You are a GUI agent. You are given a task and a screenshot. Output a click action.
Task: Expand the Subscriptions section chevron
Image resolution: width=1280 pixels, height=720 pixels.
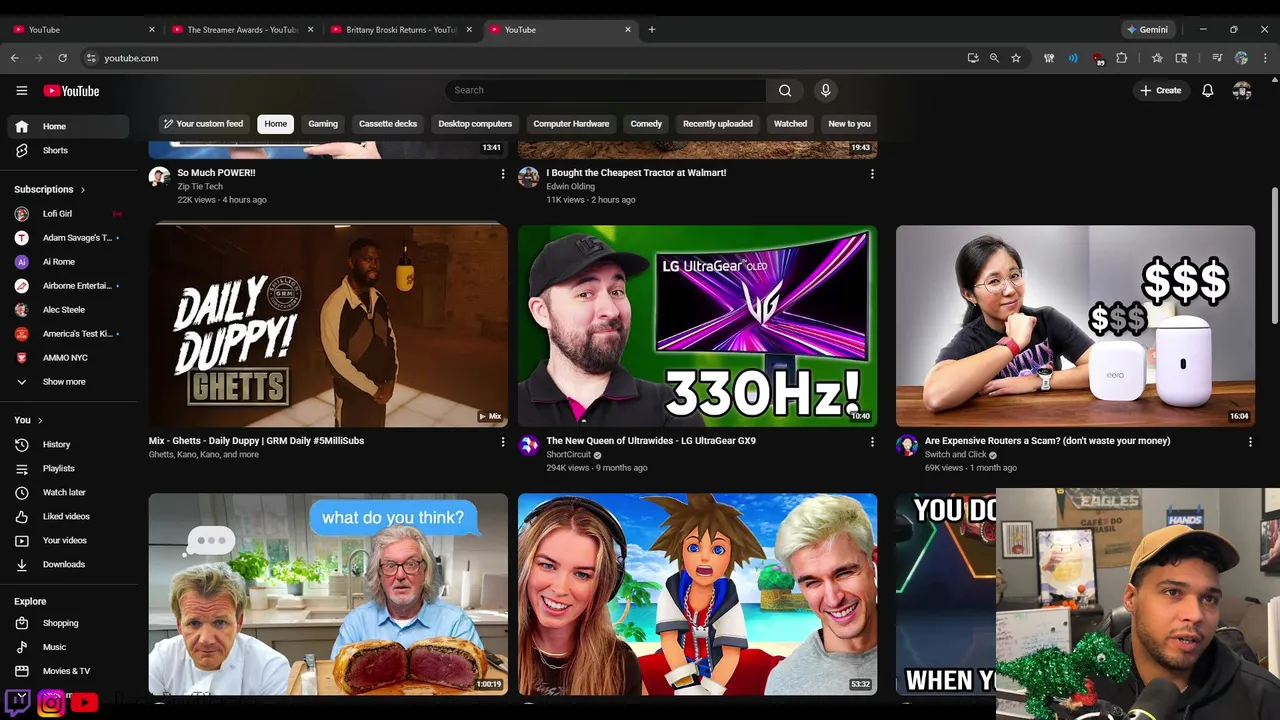click(83, 190)
